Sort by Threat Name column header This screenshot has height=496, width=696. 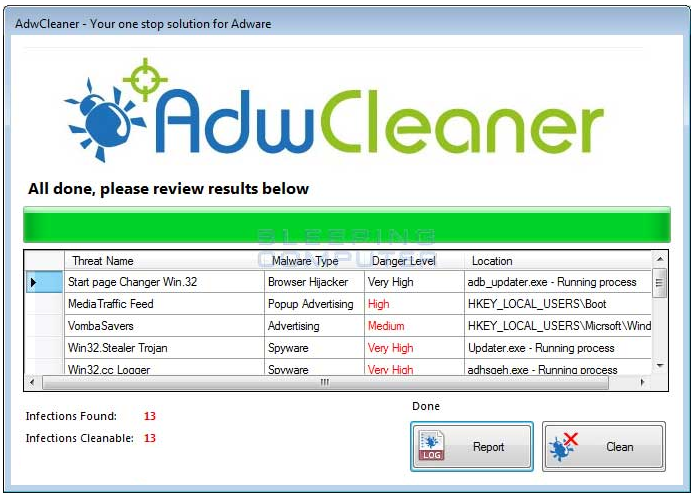102,261
